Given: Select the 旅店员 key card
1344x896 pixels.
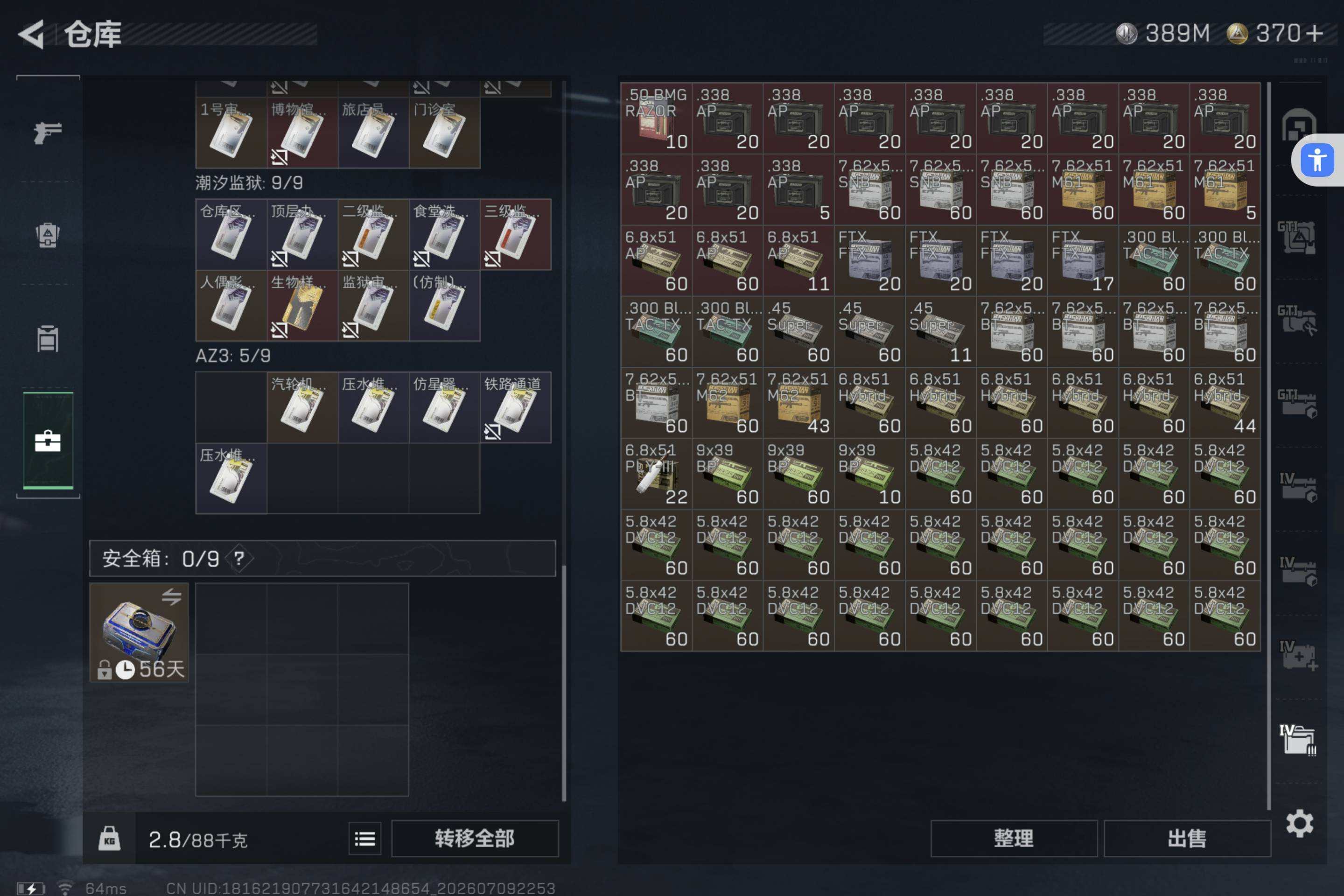Looking at the screenshot, I should pos(373,133).
